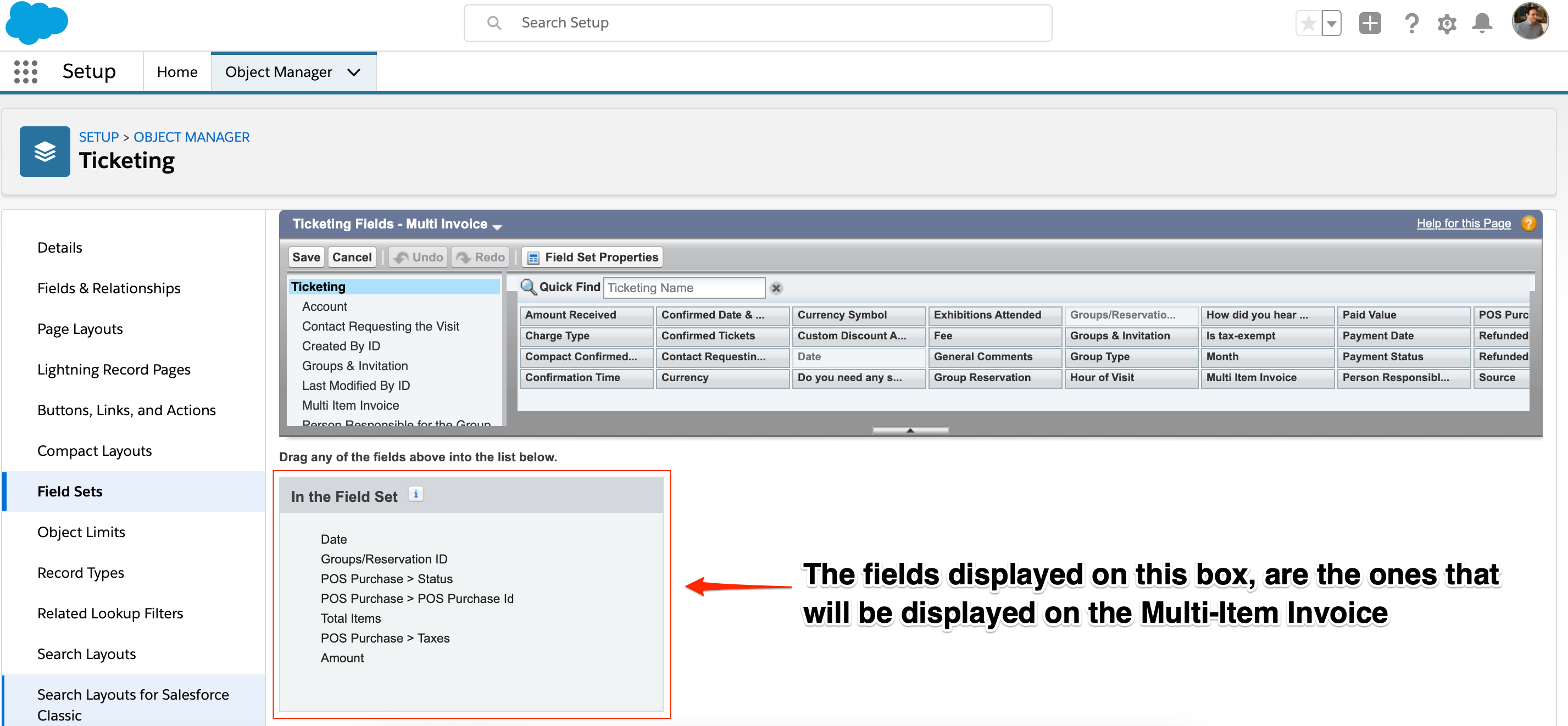
Task: Click the Field Set Properties button
Action: pyautogui.click(x=592, y=258)
